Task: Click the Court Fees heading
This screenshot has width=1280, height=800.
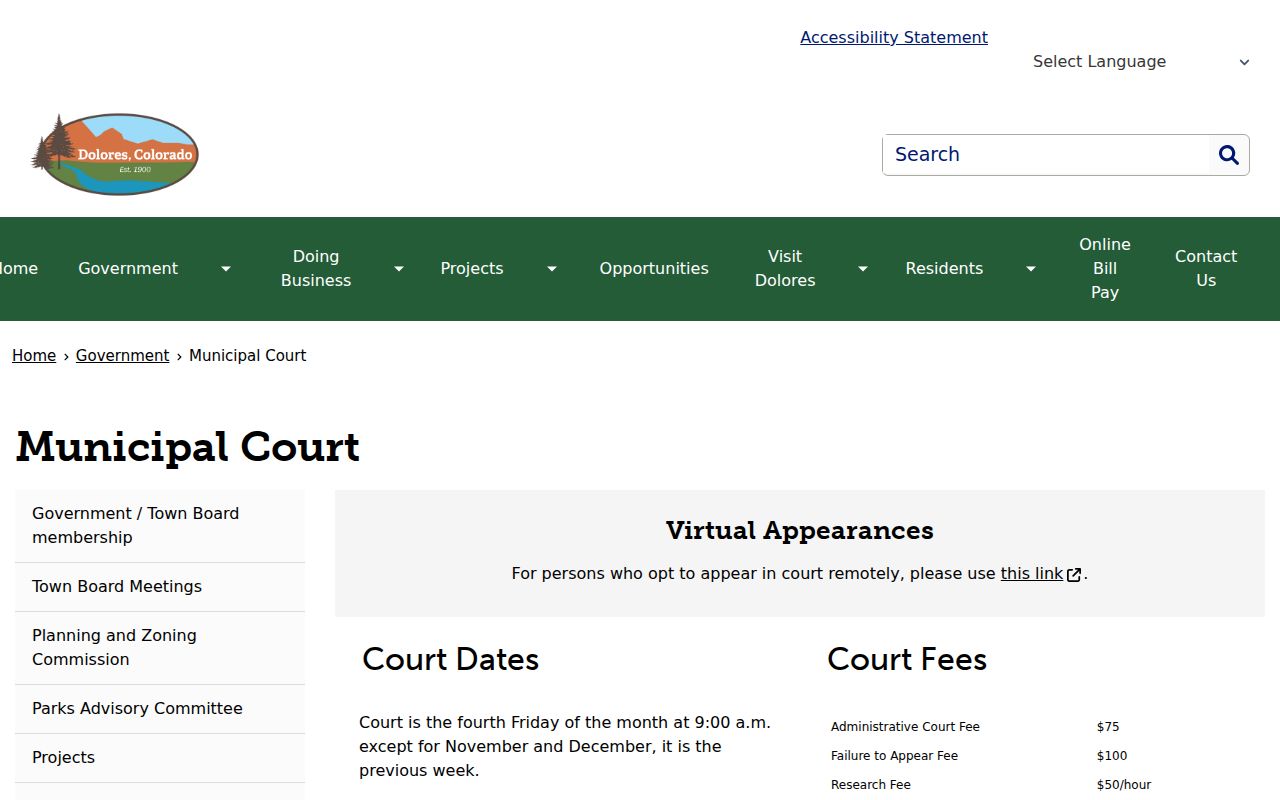Action: point(907,660)
